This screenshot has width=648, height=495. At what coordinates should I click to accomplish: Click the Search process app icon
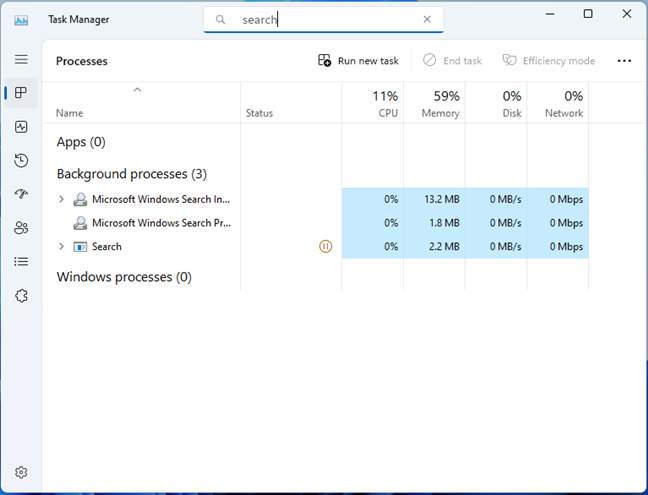tap(80, 247)
